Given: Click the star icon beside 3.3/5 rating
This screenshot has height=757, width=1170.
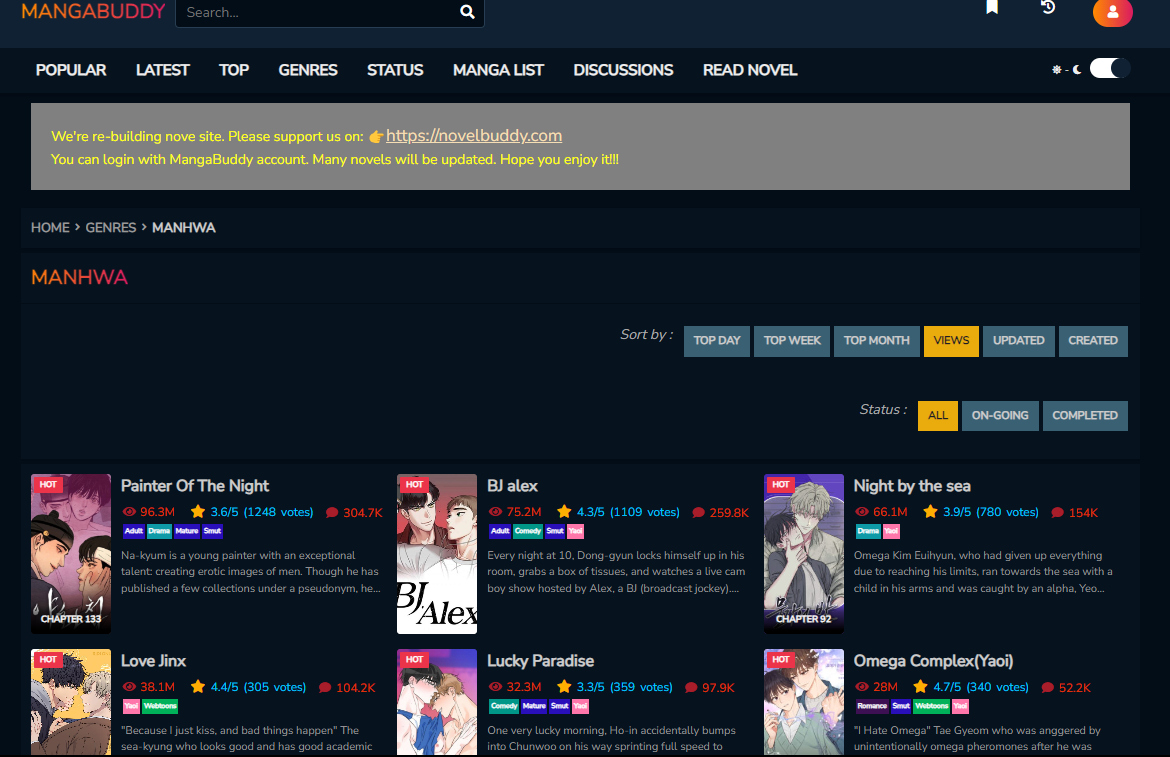Looking at the screenshot, I should 564,687.
